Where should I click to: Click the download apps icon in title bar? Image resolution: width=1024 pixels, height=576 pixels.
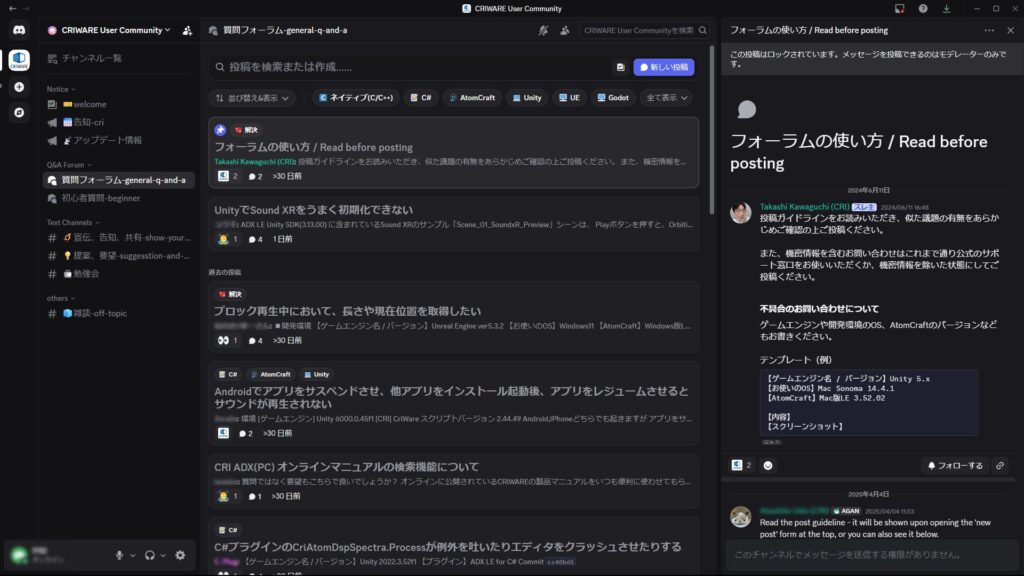click(946, 8)
